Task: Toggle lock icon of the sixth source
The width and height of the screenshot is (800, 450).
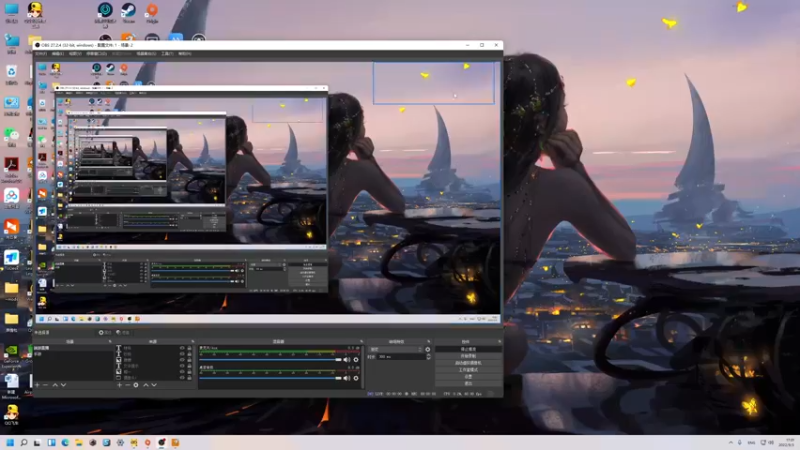Action: tap(189, 378)
